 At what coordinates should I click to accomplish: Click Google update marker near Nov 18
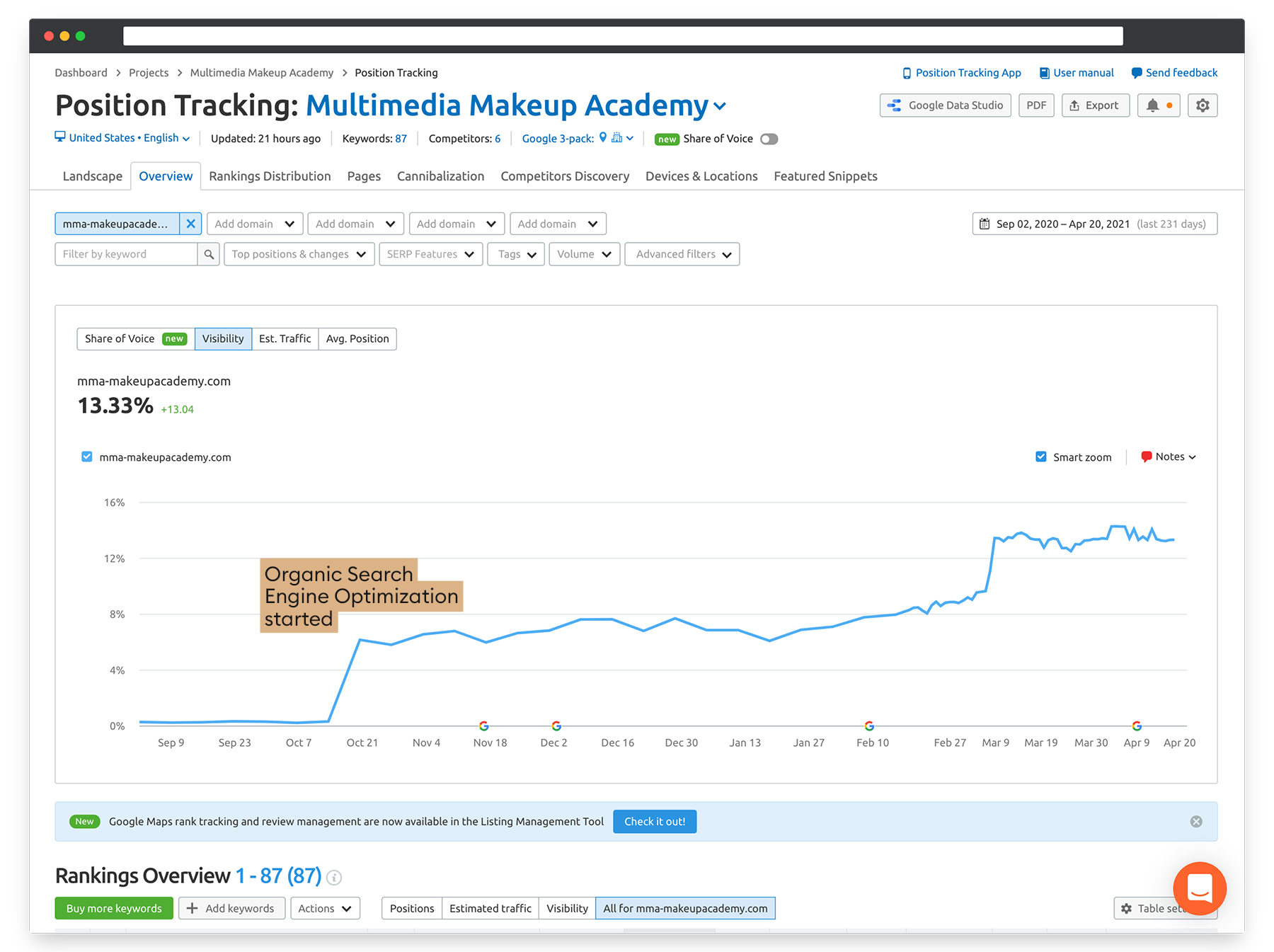pos(484,726)
